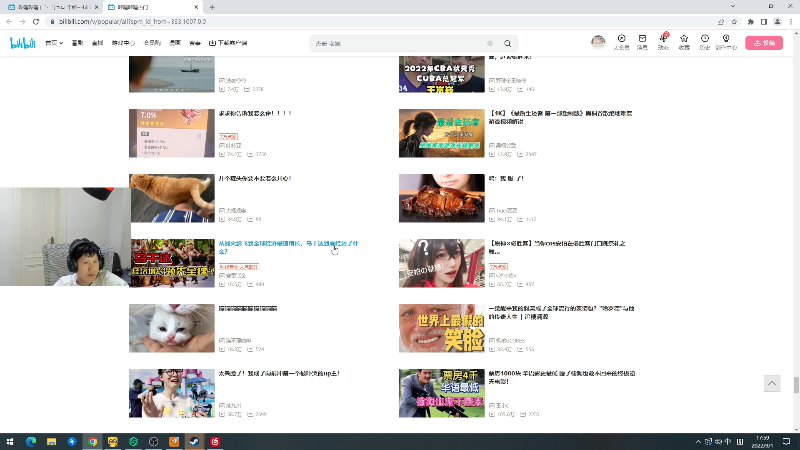Open the 番剧 navigation item
Screen dimensions: 800x450
coord(78,43)
